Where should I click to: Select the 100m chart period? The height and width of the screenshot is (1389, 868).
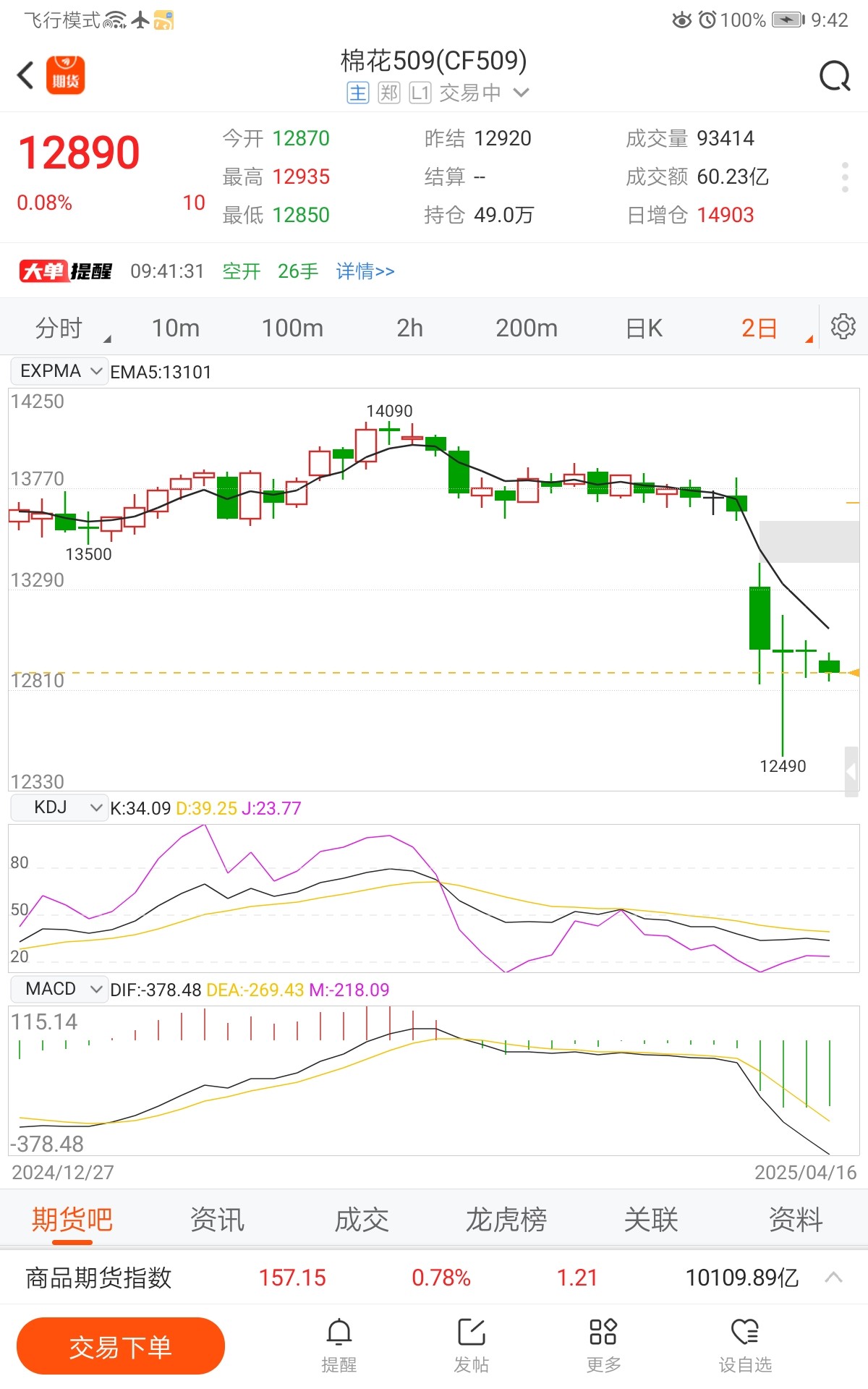(292, 328)
